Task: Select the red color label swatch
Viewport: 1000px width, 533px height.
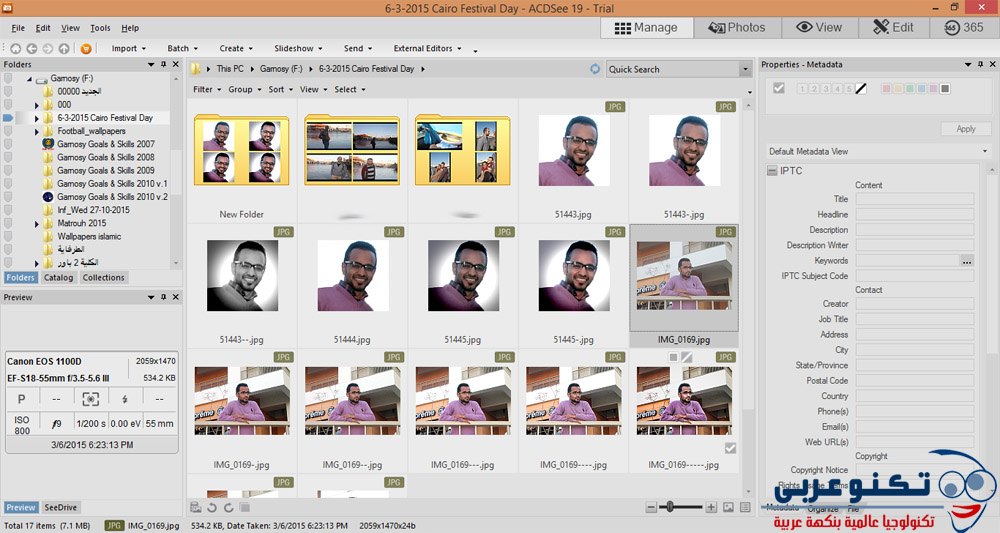Action: point(886,89)
